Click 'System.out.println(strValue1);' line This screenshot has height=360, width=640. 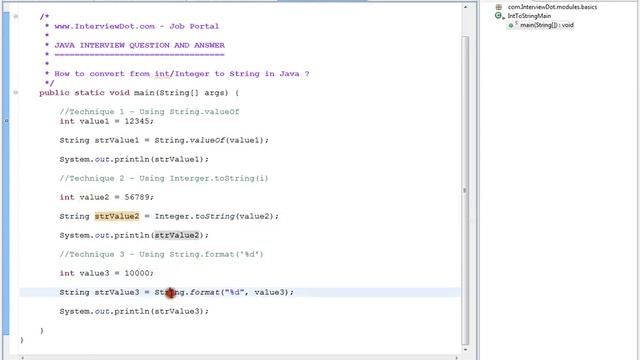click(x=134, y=159)
